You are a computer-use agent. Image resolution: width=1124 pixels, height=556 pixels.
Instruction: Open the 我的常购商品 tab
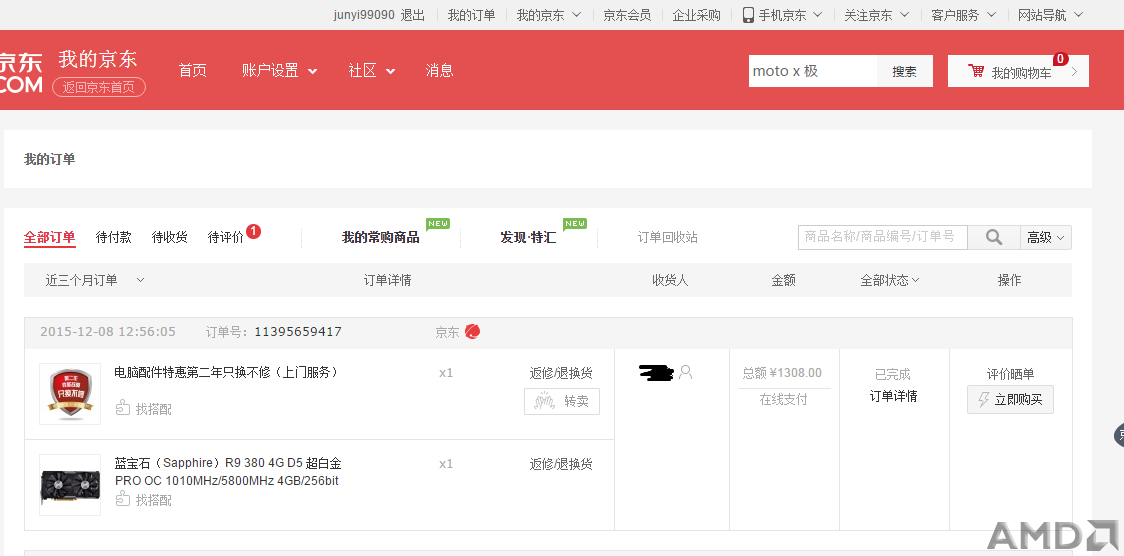(x=381, y=237)
